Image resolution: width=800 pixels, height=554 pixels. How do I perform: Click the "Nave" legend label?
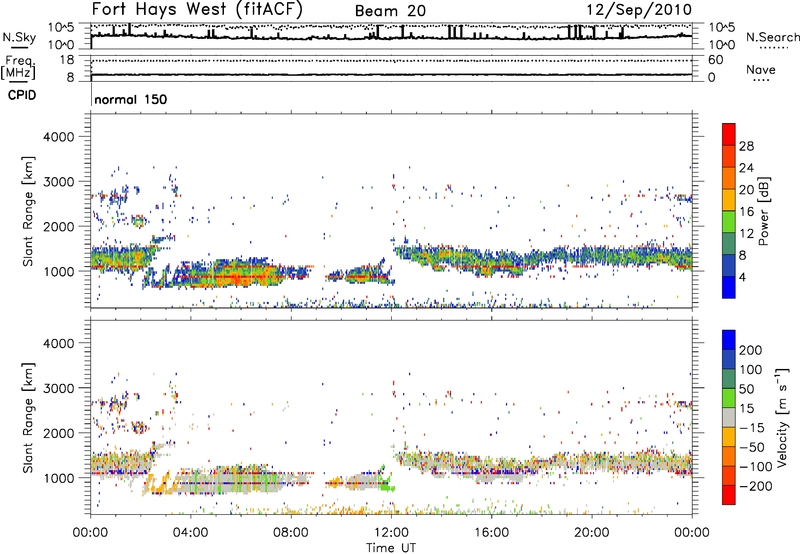click(x=761, y=70)
